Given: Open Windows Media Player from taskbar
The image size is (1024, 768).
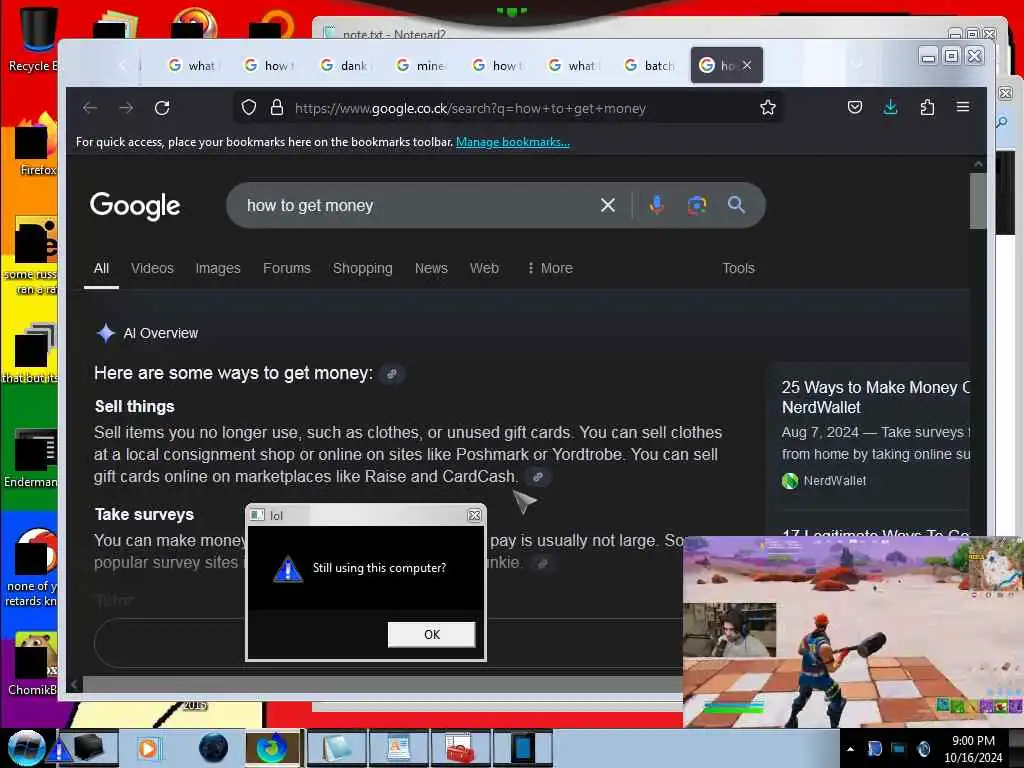Looking at the screenshot, I should point(148,748).
